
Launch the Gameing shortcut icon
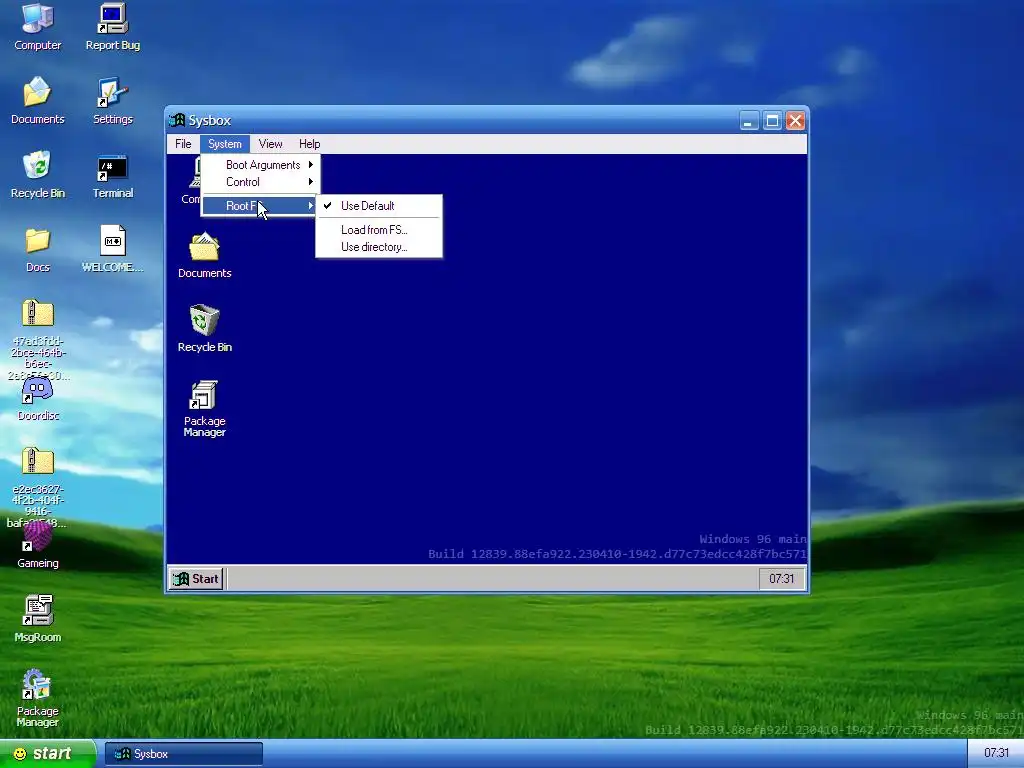(37, 546)
